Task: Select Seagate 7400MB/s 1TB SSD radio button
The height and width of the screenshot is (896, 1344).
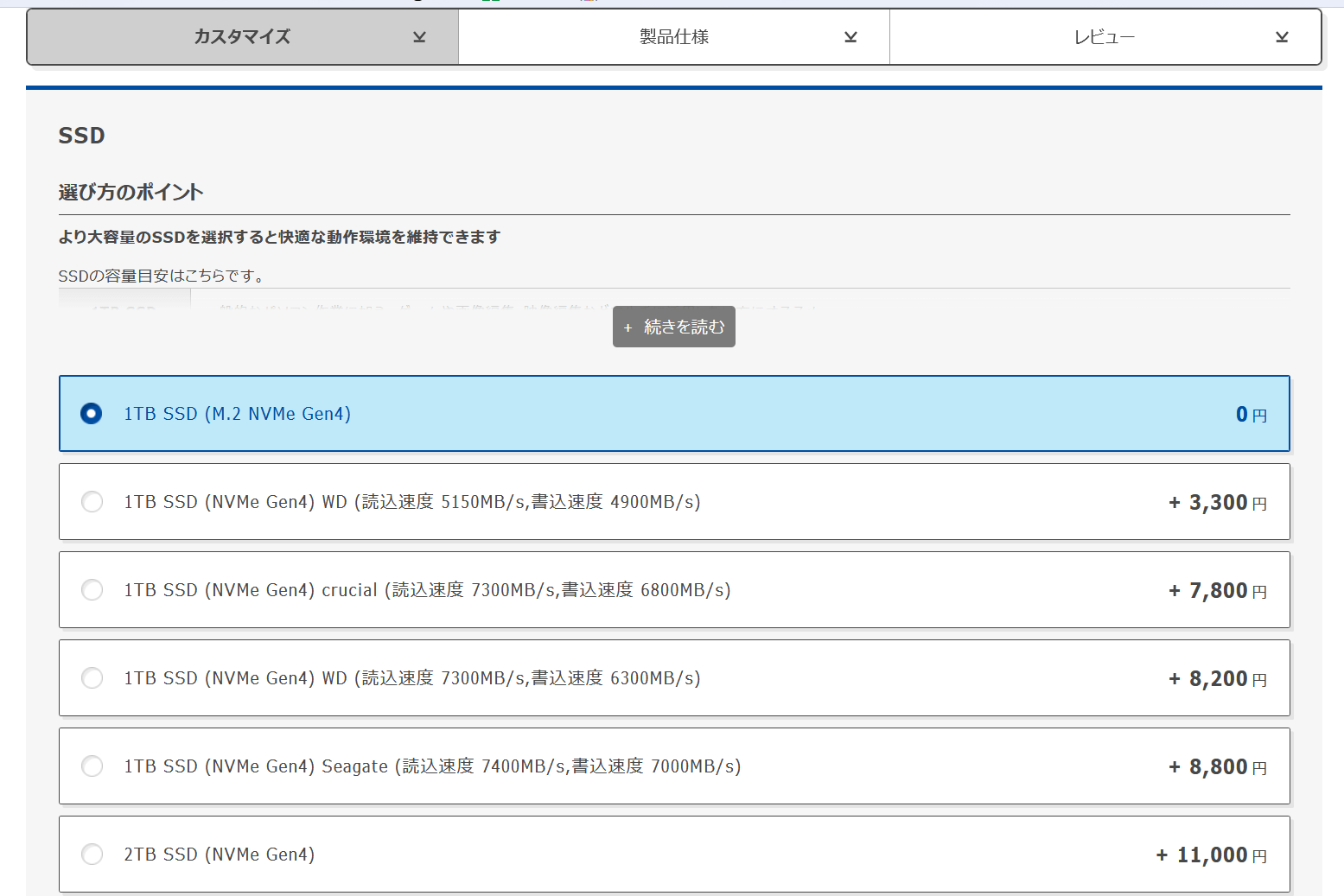Action: pyautogui.click(x=92, y=766)
